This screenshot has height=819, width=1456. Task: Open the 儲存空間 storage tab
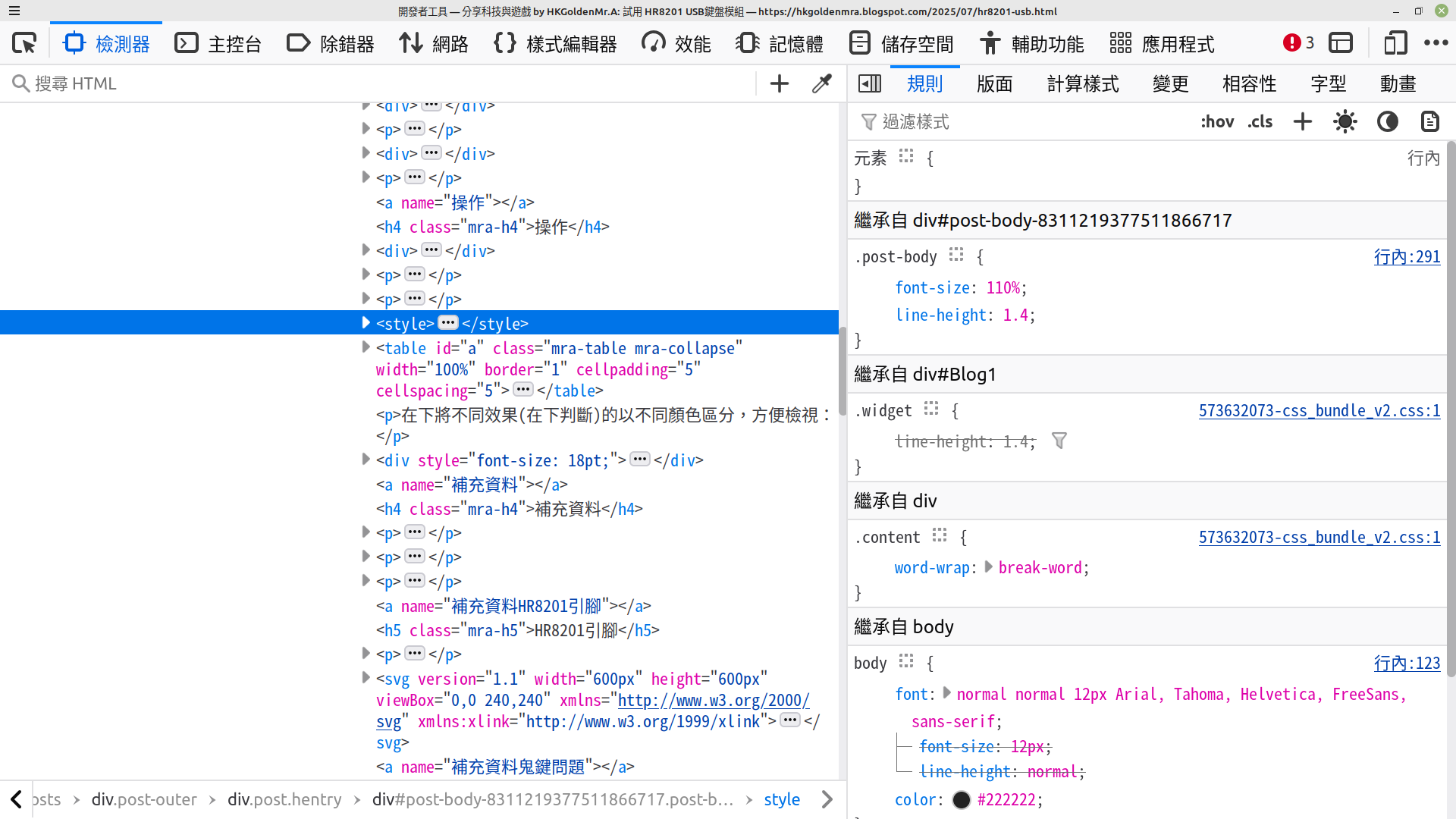coord(901,43)
